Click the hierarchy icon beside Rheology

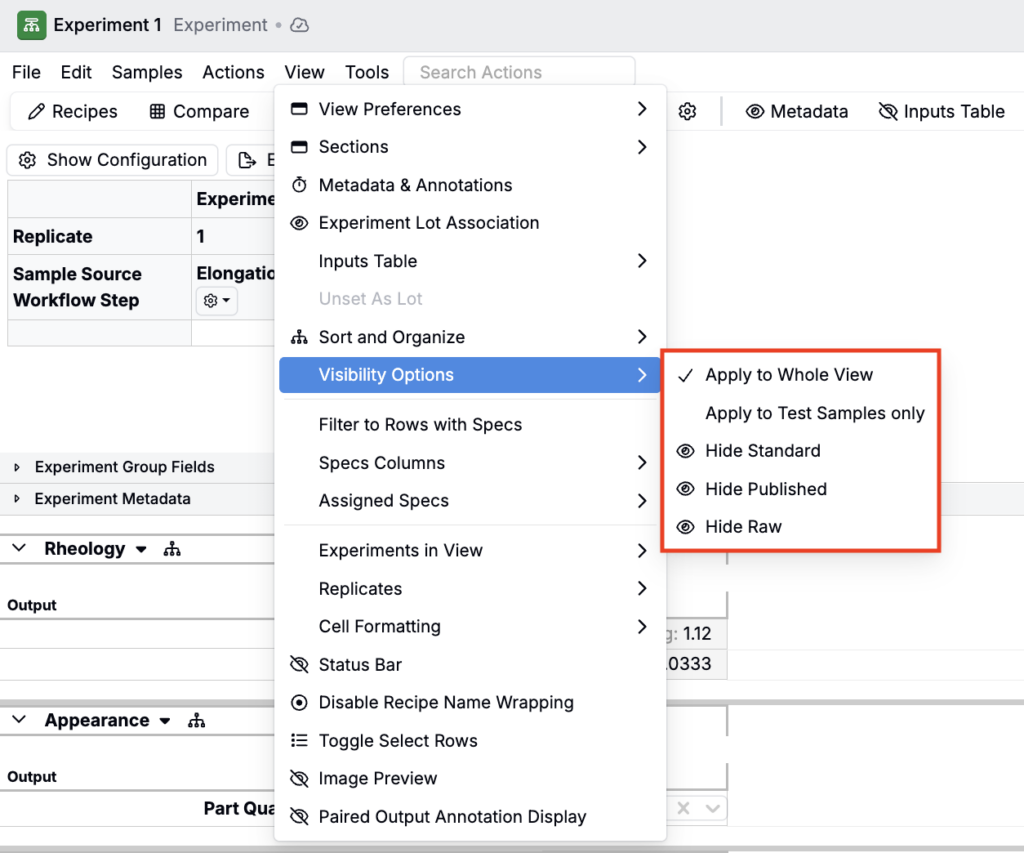tap(172, 549)
